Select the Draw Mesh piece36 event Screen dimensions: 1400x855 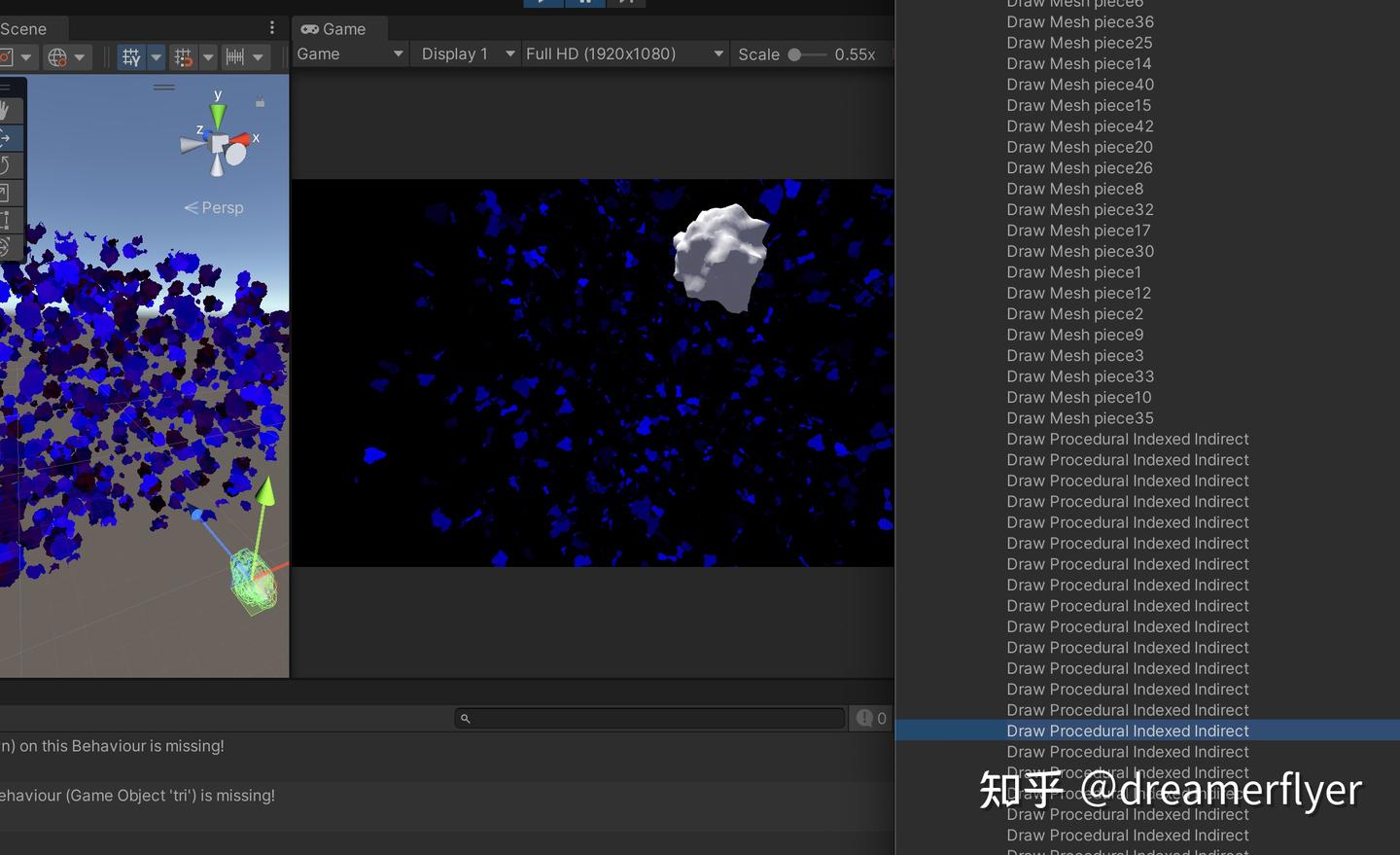point(1080,21)
